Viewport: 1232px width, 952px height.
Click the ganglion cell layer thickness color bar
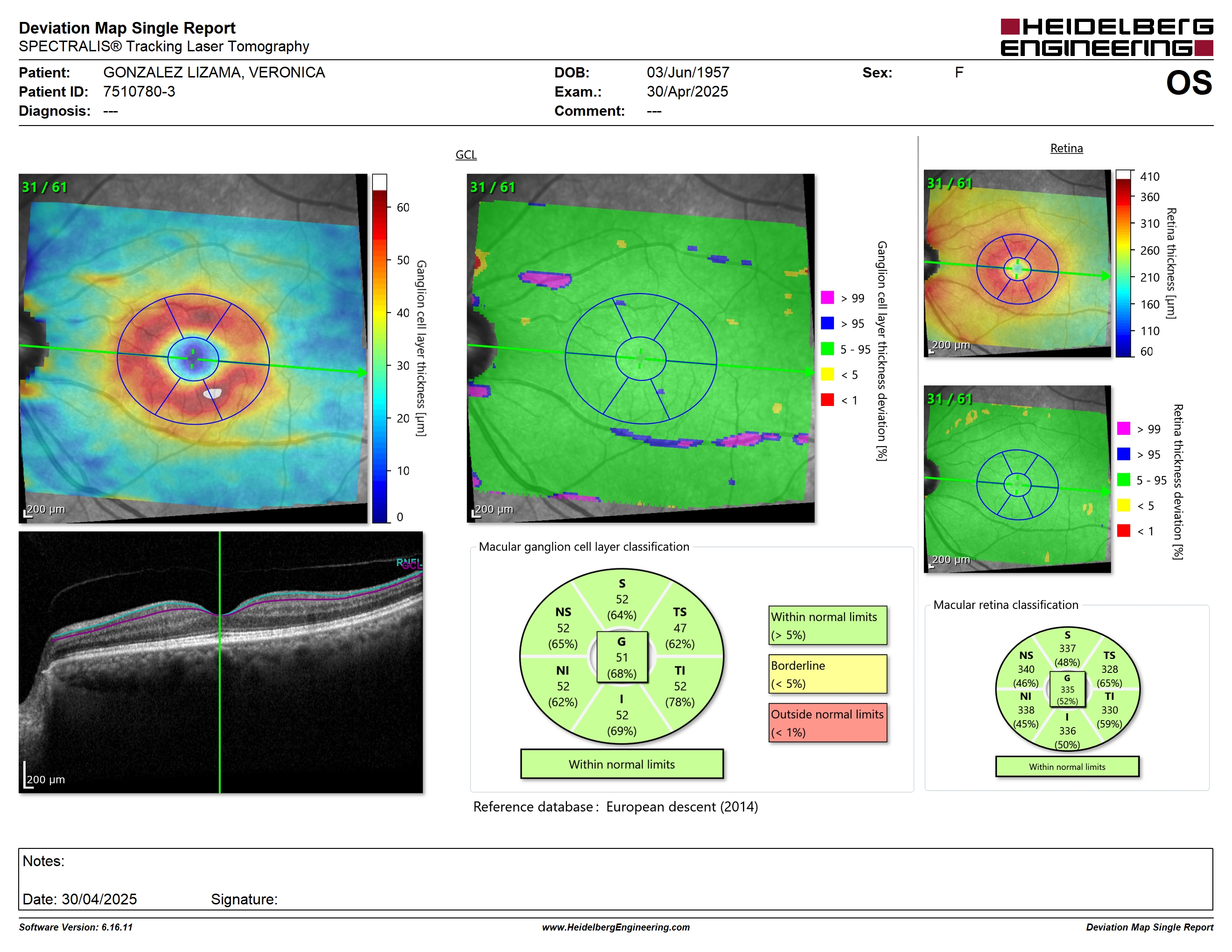380,348
